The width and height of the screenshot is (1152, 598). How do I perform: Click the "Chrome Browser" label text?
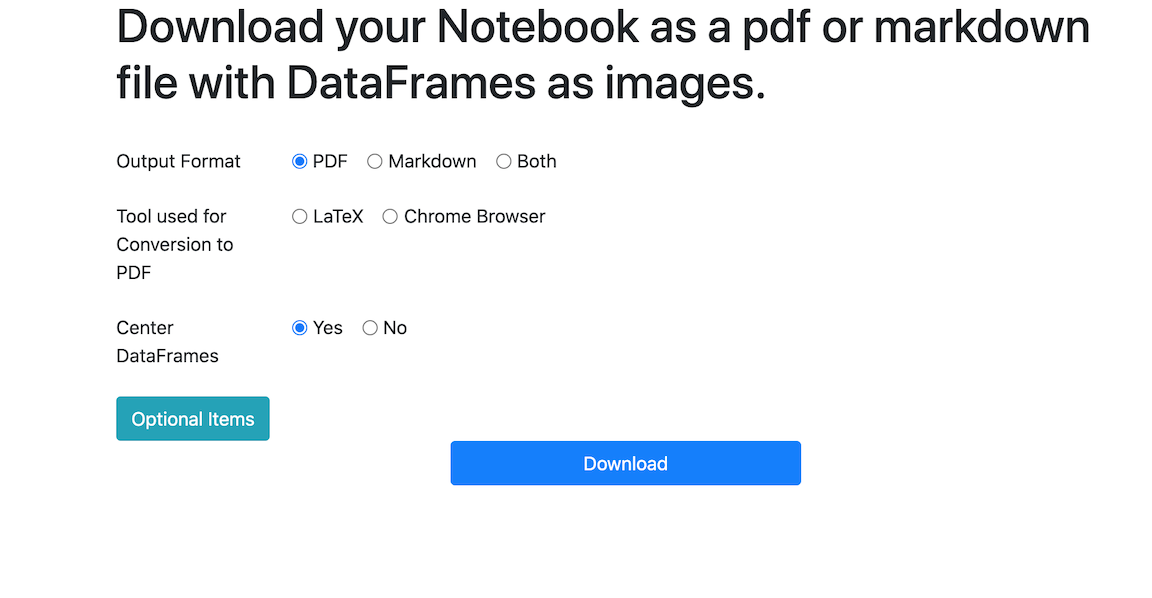(475, 216)
